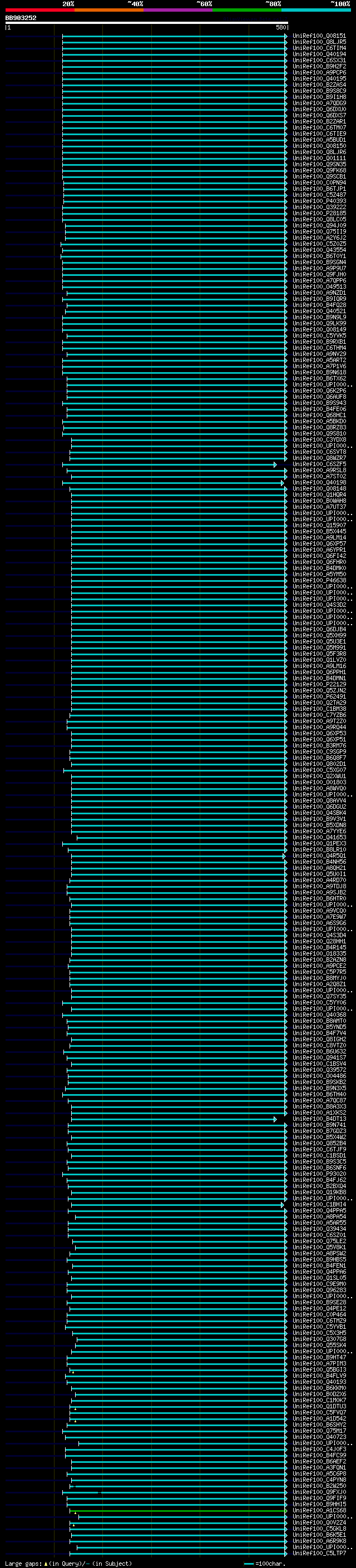Select hit UniRef100_O01803
Image resolution: width=356 pixels, height=1568 pixels.
click(319, 783)
